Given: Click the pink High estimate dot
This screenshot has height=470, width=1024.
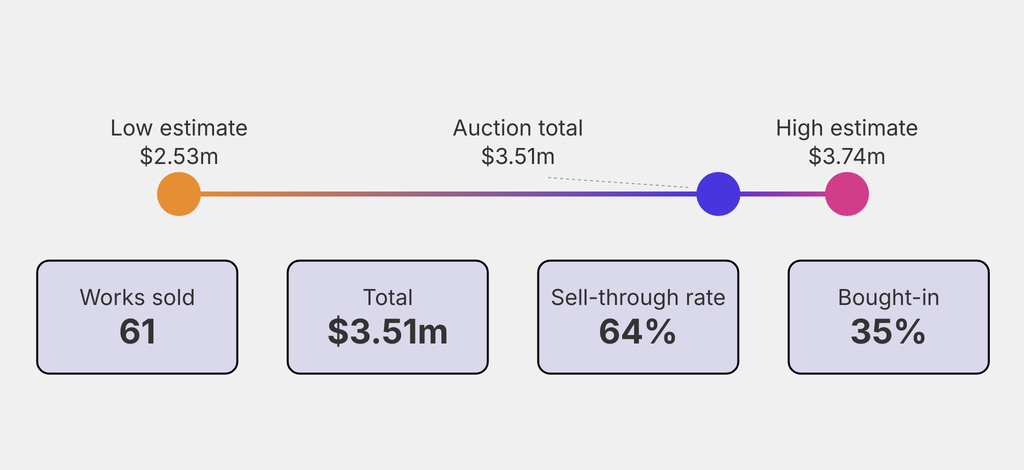Looking at the screenshot, I should 847,194.
